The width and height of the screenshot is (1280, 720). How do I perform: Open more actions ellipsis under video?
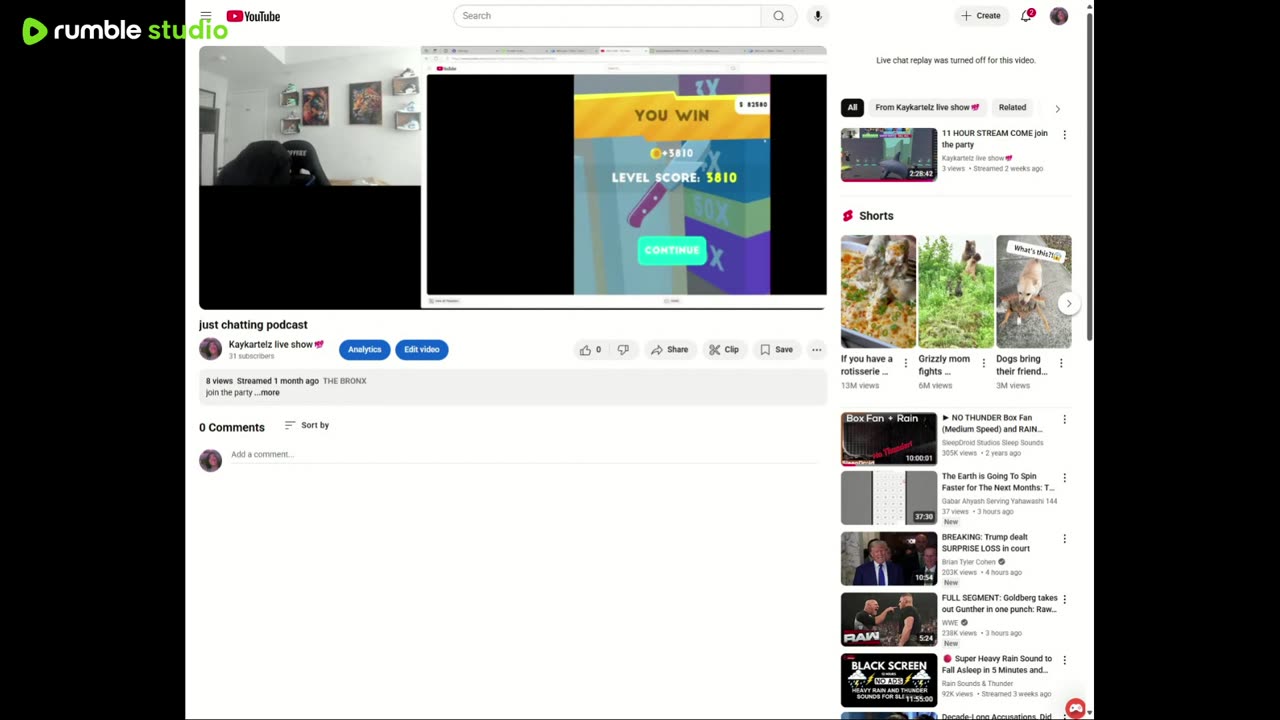click(817, 350)
